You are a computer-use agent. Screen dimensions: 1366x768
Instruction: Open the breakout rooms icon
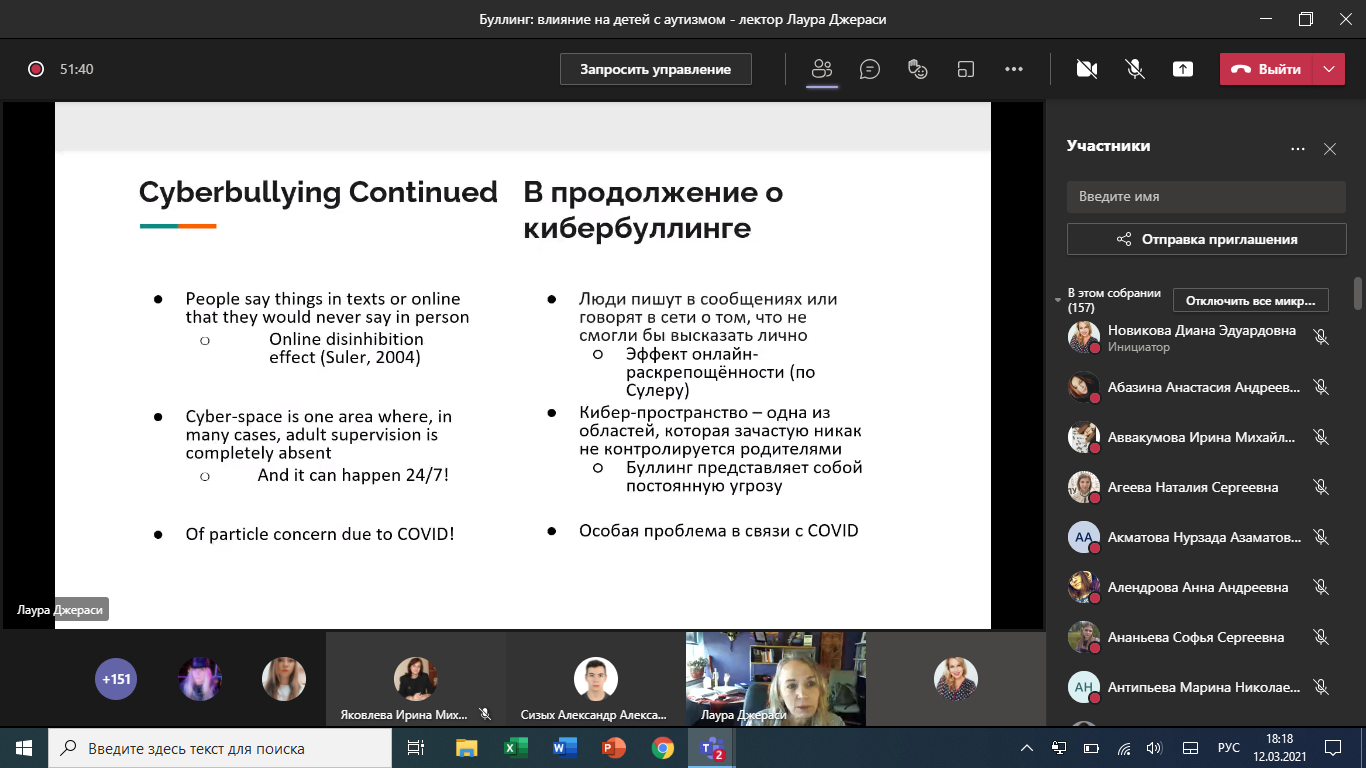coord(965,69)
